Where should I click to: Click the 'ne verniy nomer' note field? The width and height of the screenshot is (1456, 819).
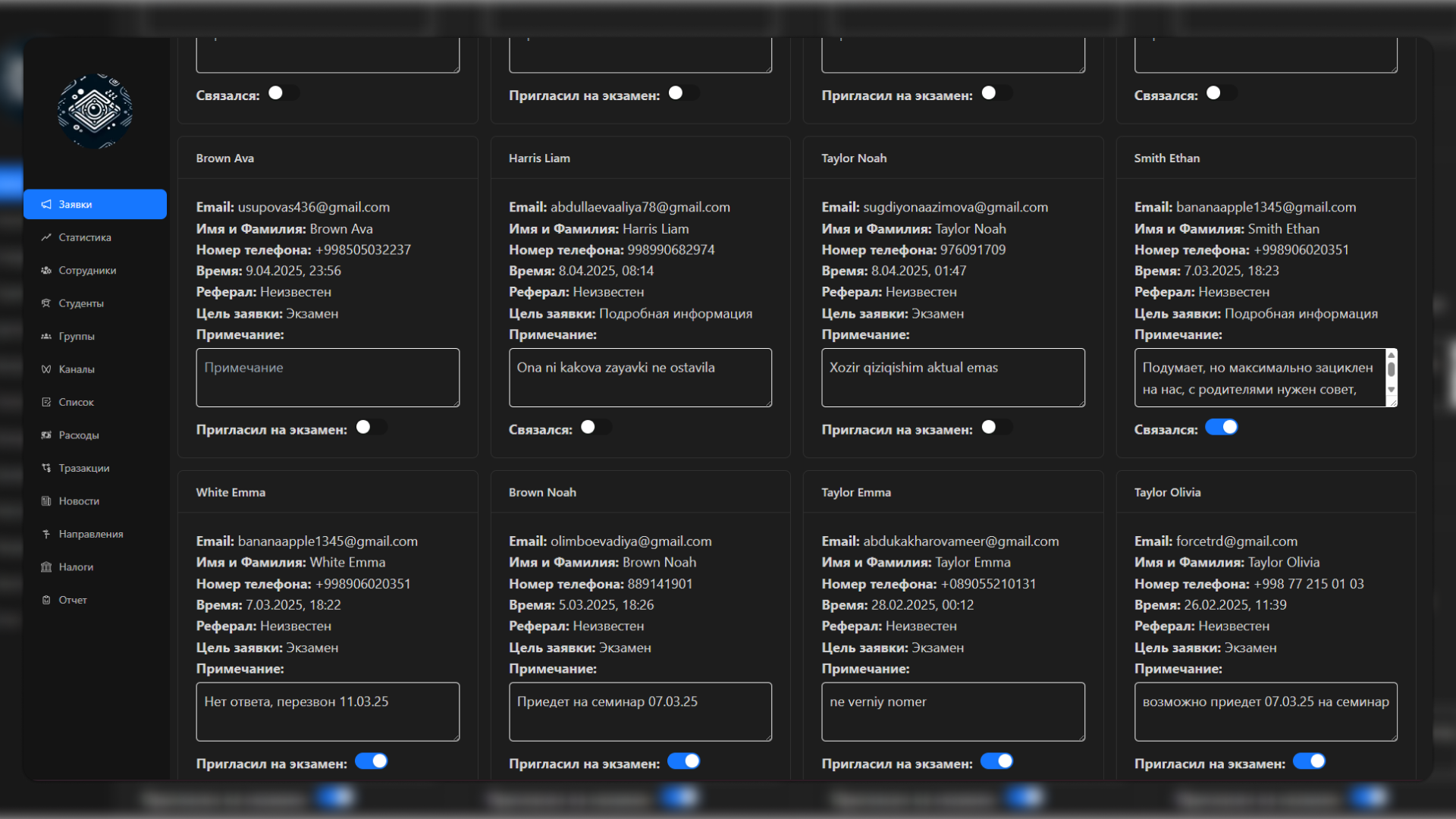pos(953,712)
